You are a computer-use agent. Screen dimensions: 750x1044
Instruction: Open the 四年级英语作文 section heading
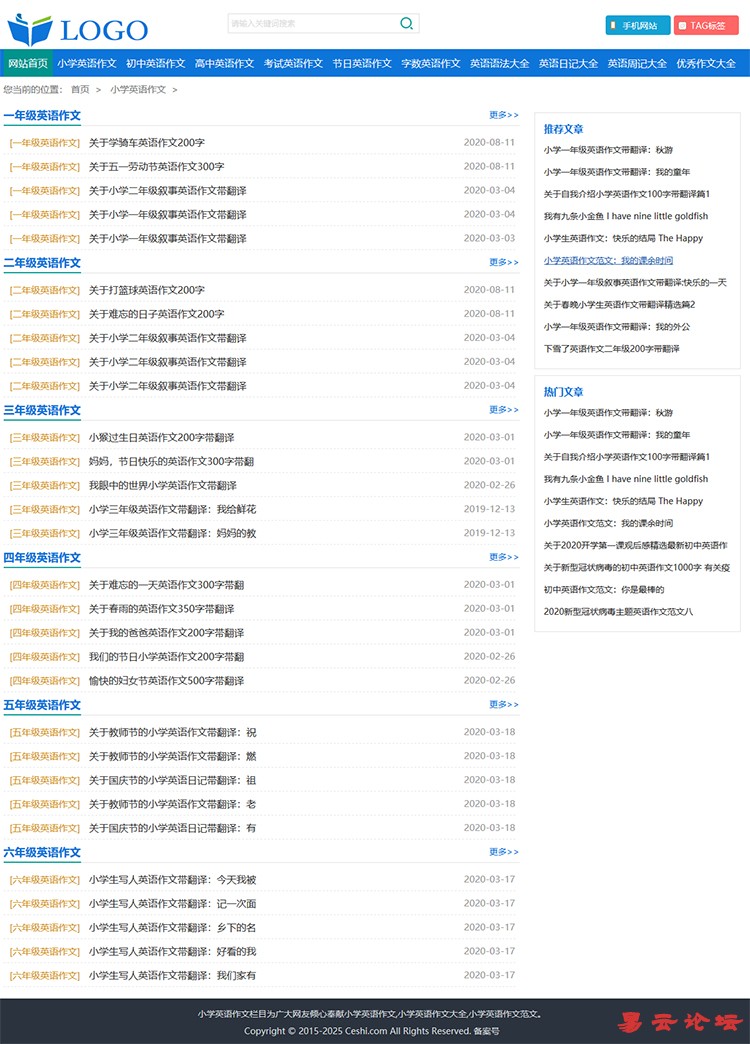pyautogui.click(x=42, y=557)
